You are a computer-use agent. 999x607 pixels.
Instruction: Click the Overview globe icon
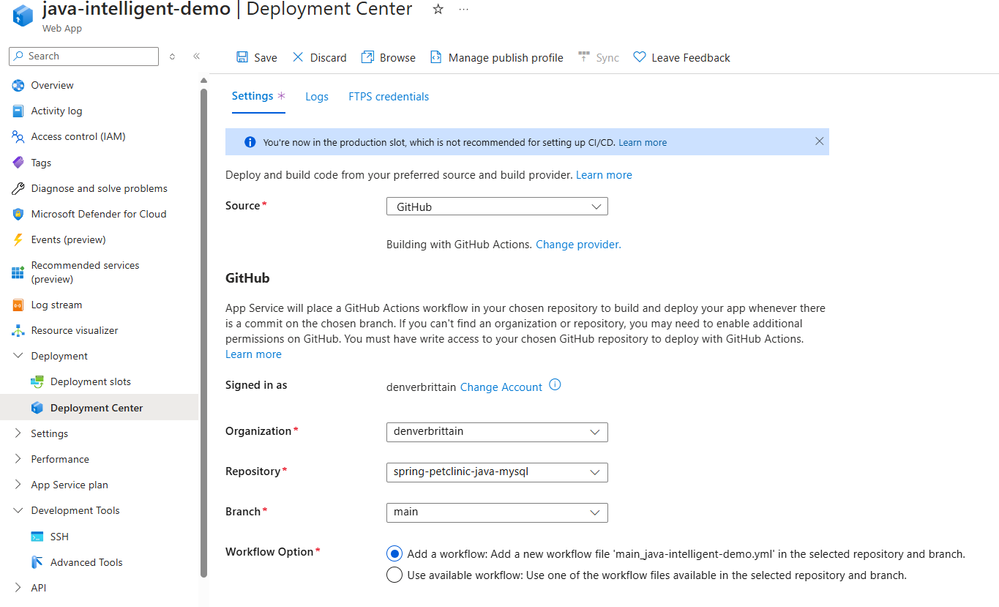pyautogui.click(x=18, y=85)
